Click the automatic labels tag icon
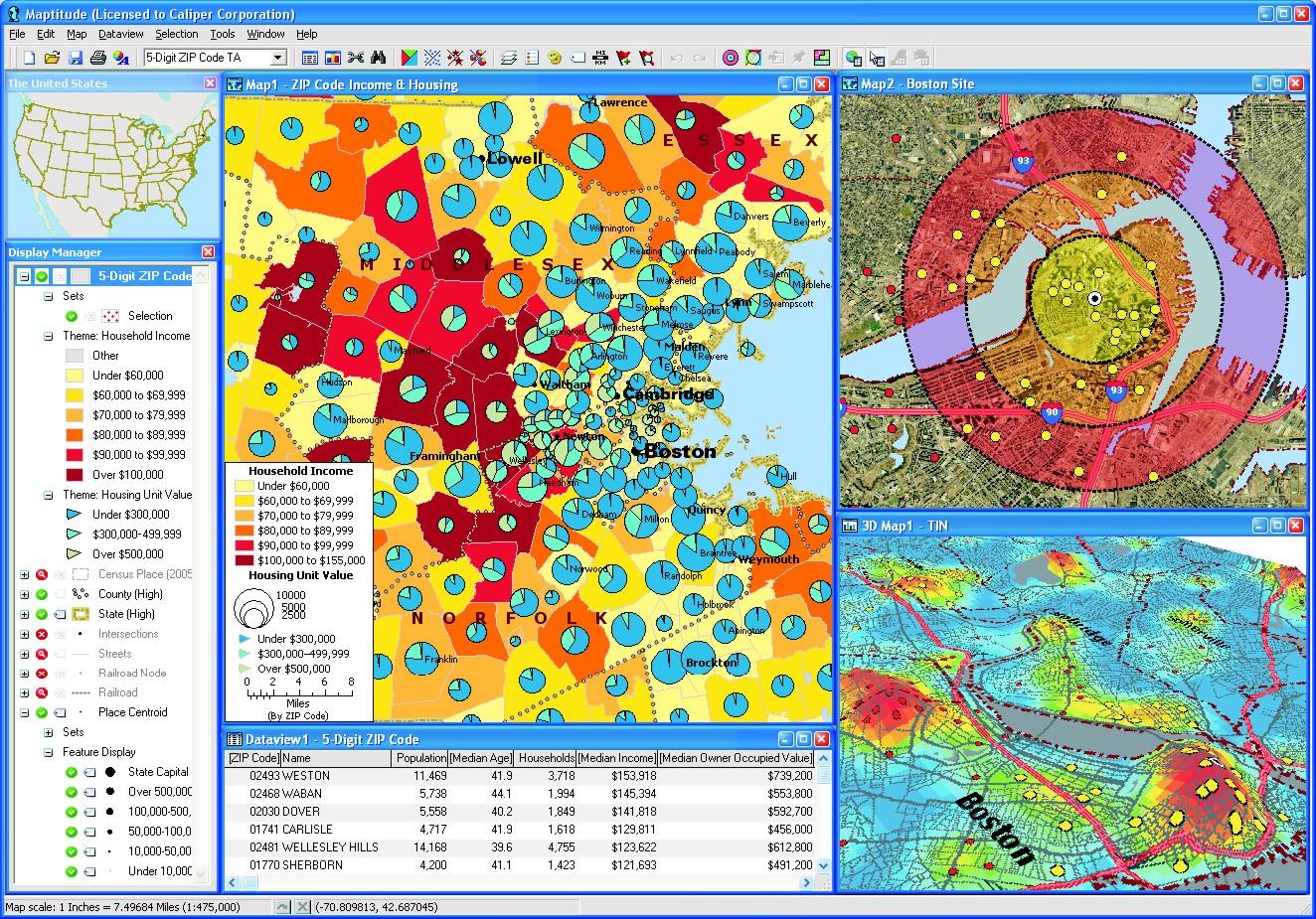Viewport: 1316px width, 919px height. 577,58
